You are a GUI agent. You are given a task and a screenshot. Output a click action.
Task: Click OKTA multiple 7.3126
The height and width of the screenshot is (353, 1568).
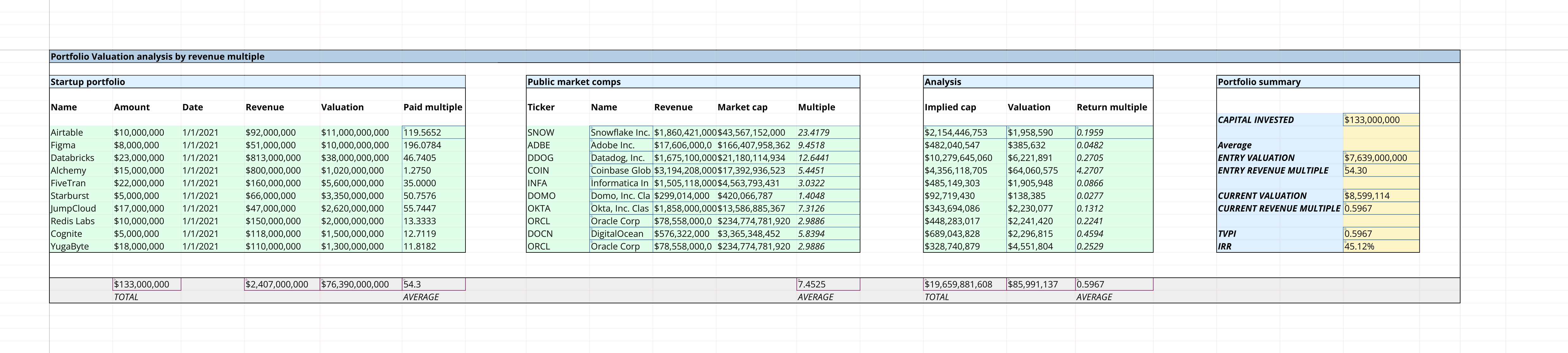pos(828,208)
